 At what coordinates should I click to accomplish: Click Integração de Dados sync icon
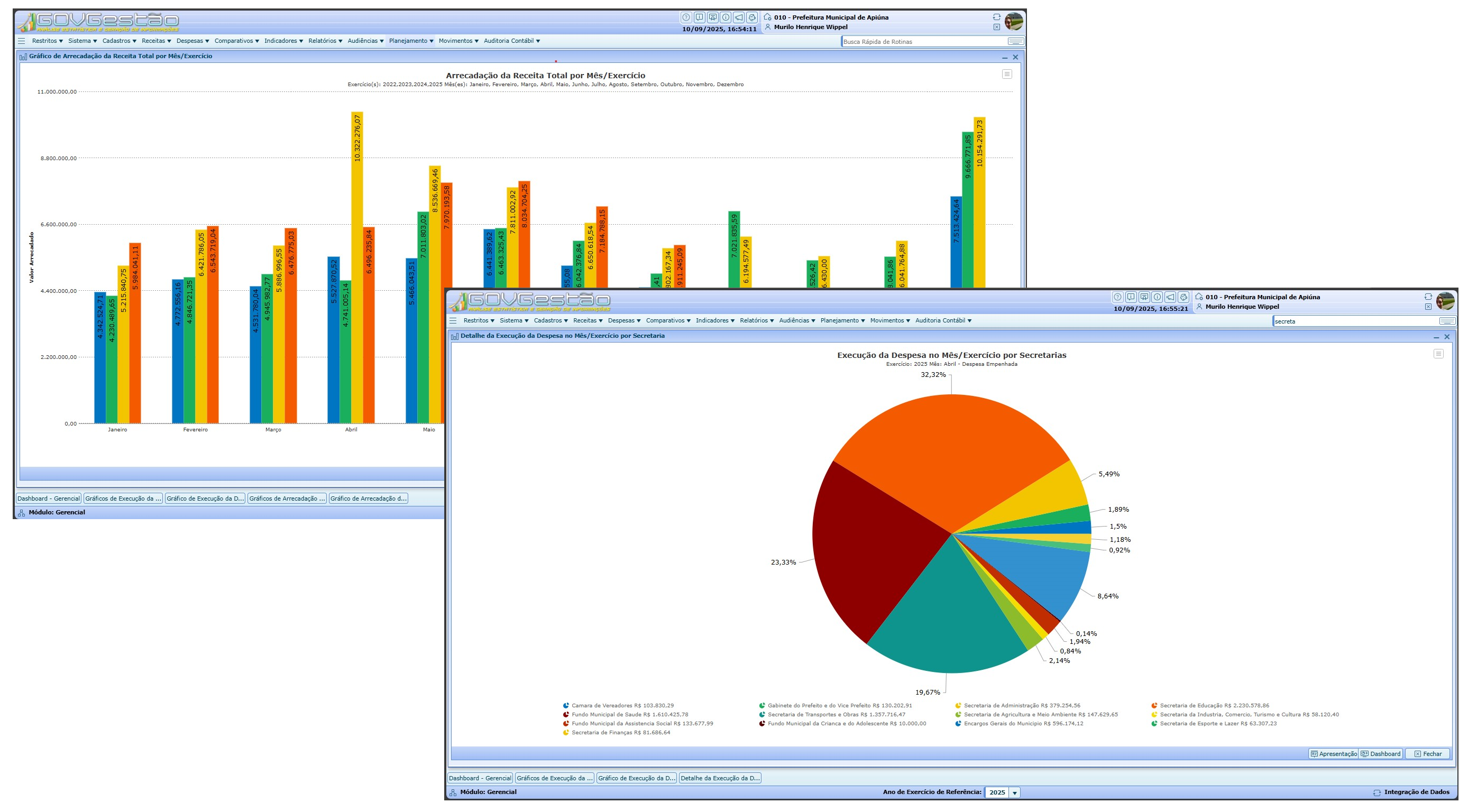(1377, 792)
